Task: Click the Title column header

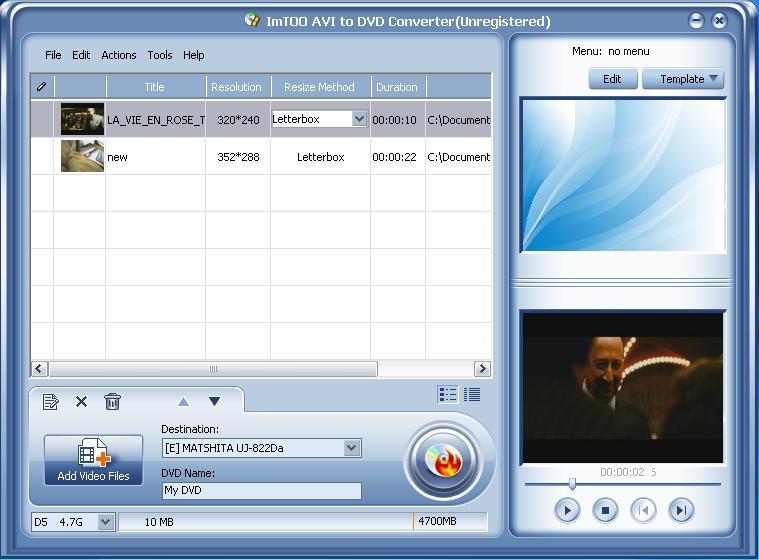Action: pyautogui.click(x=155, y=87)
